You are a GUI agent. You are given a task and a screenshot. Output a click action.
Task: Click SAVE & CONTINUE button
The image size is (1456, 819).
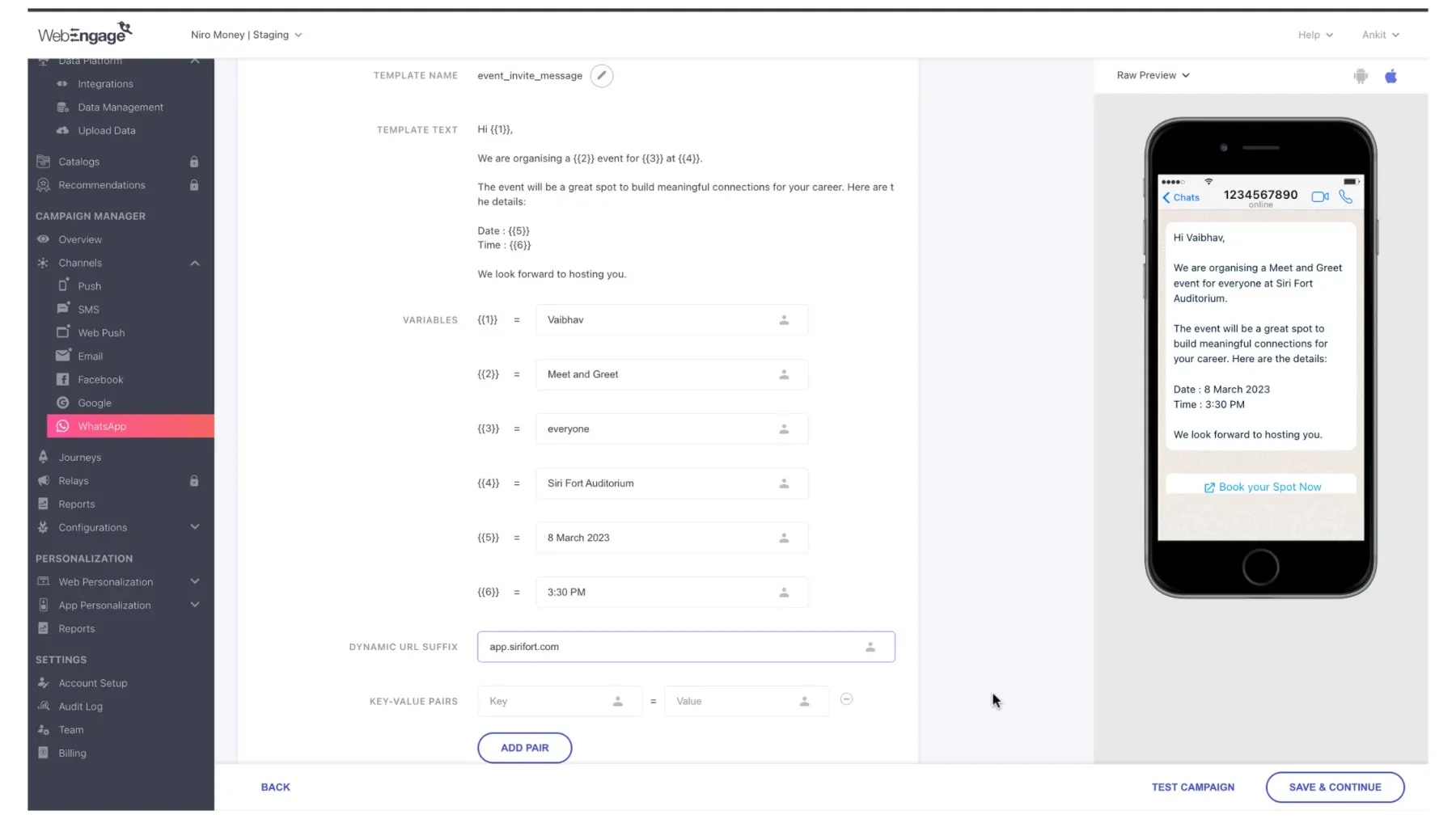pos(1335,787)
